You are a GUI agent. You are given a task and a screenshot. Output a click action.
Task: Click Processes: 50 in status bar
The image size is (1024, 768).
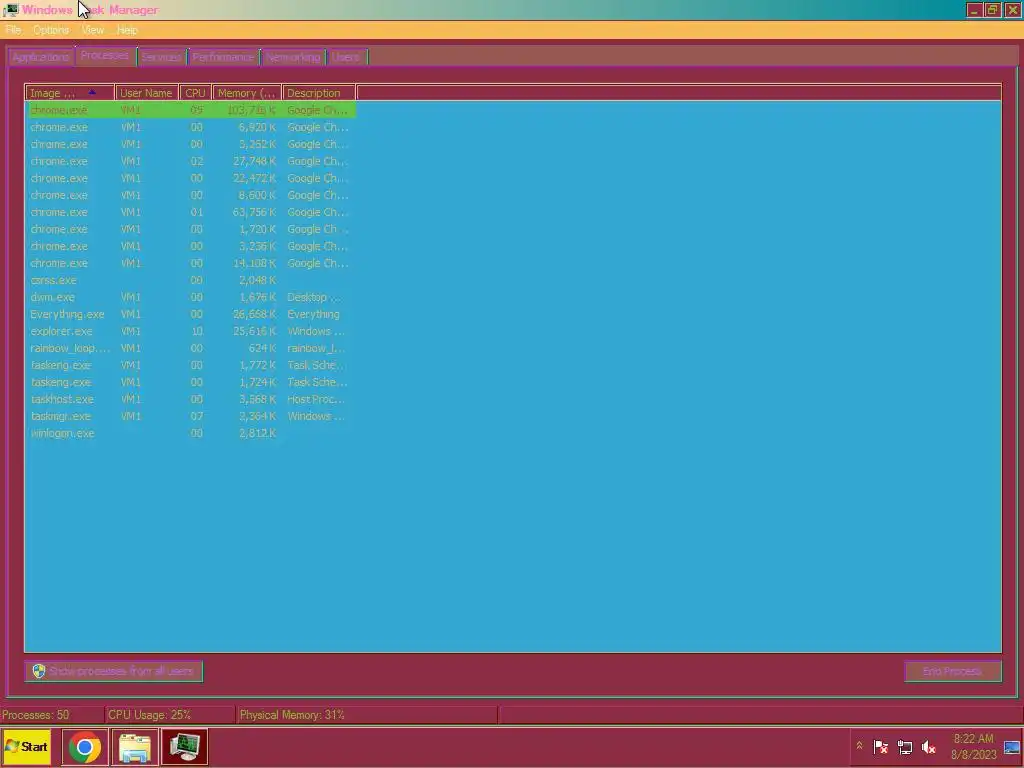(36, 715)
